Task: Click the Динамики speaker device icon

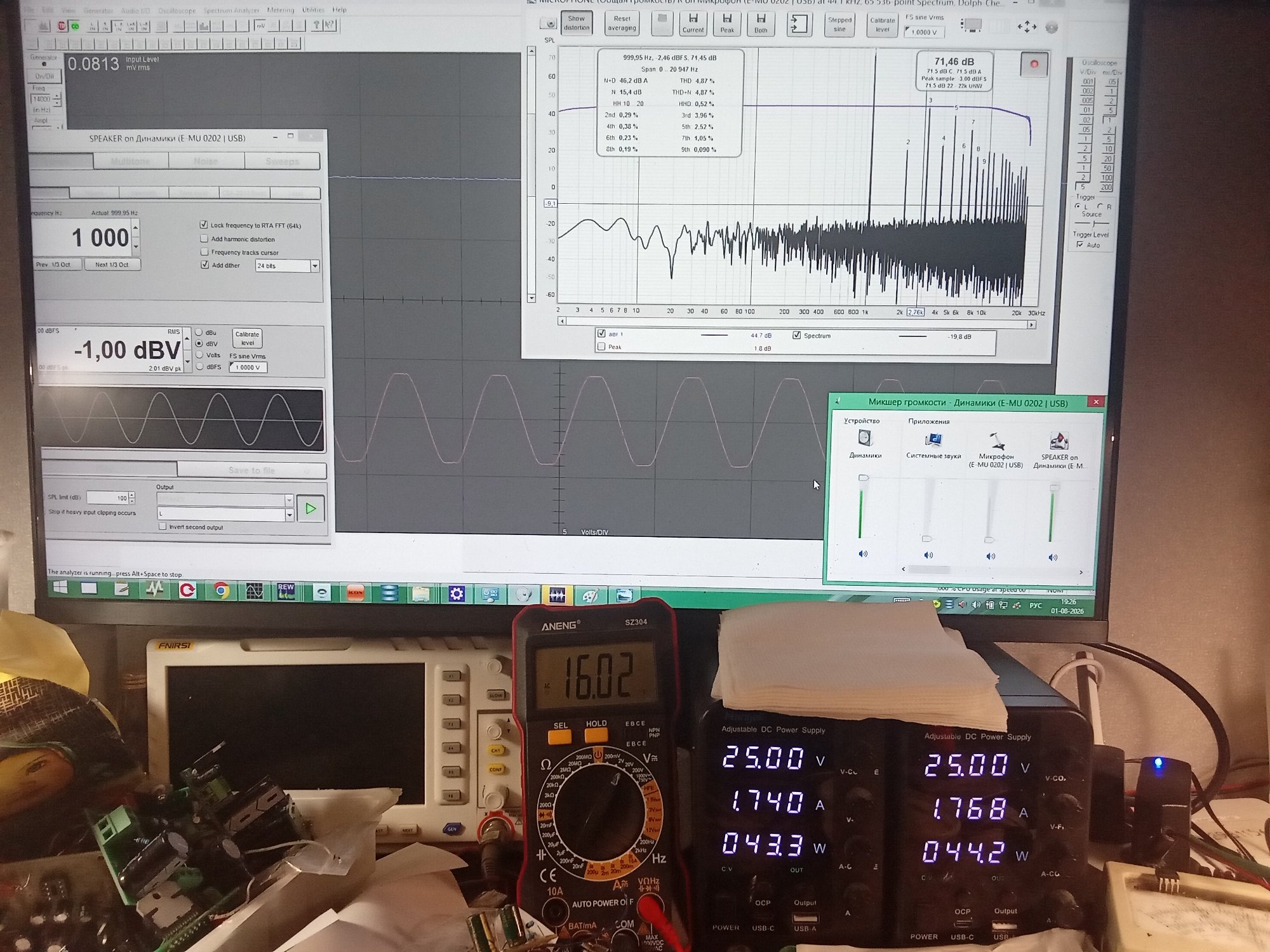Action: (x=865, y=438)
